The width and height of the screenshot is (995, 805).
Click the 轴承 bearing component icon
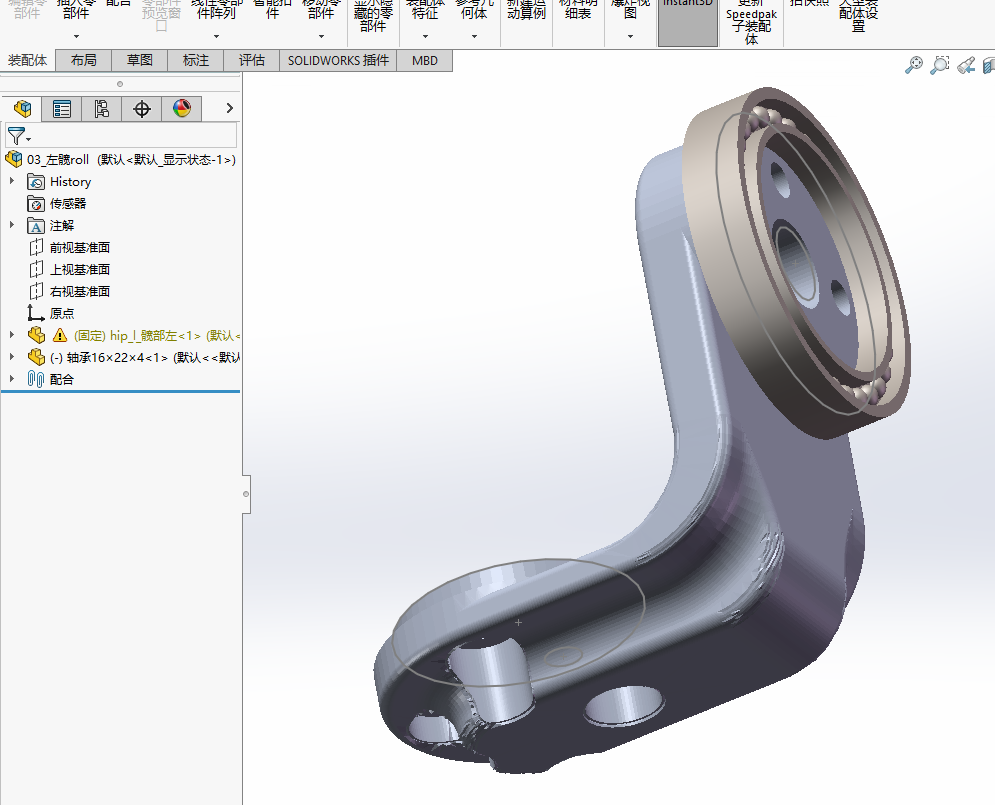tap(36, 357)
